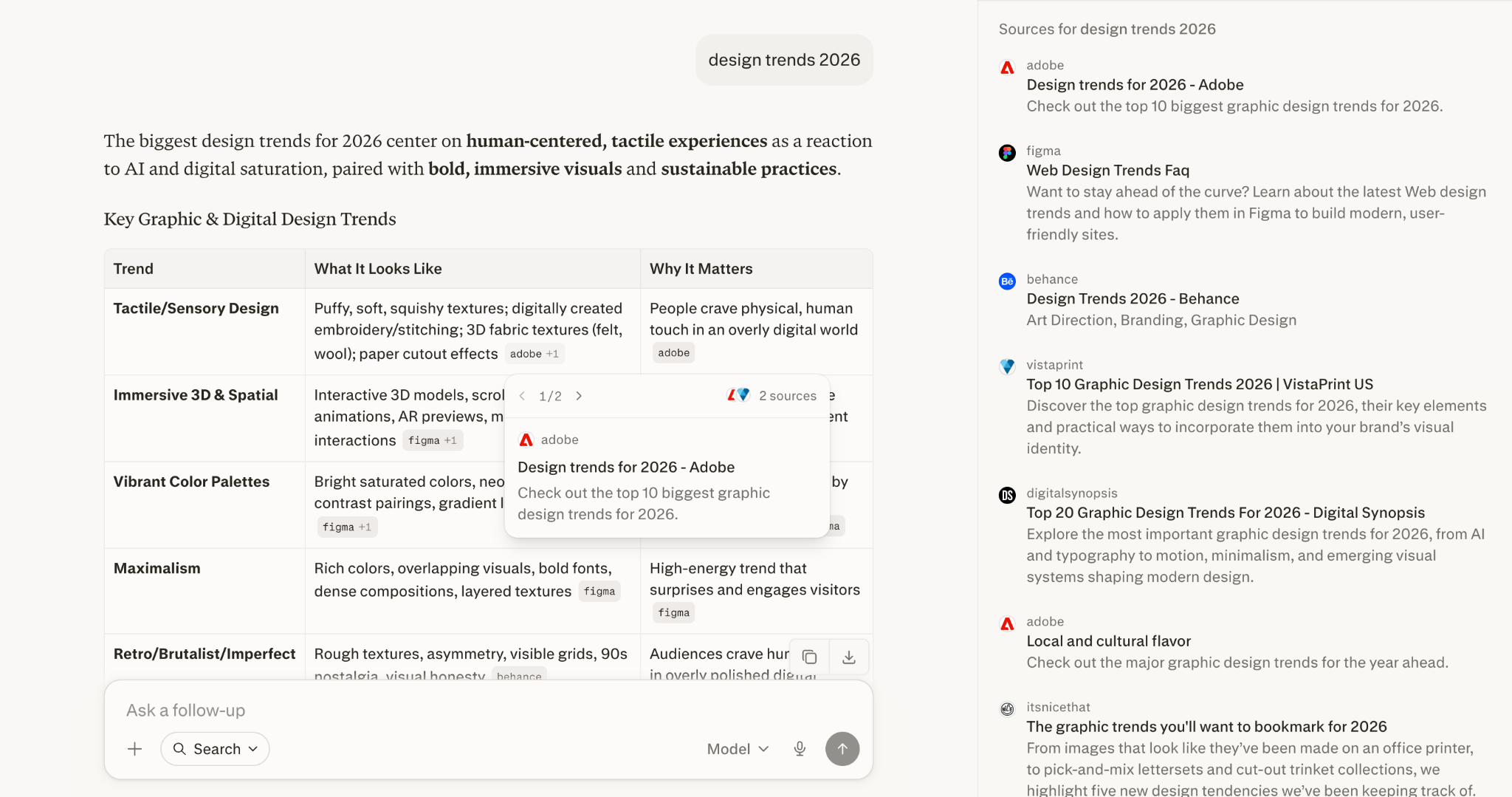Click Adobe icon beside "Design trends for 2026 - Adobe" source
Image resolution: width=1512 pixels, height=797 pixels.
click(x=1007, y=67)
